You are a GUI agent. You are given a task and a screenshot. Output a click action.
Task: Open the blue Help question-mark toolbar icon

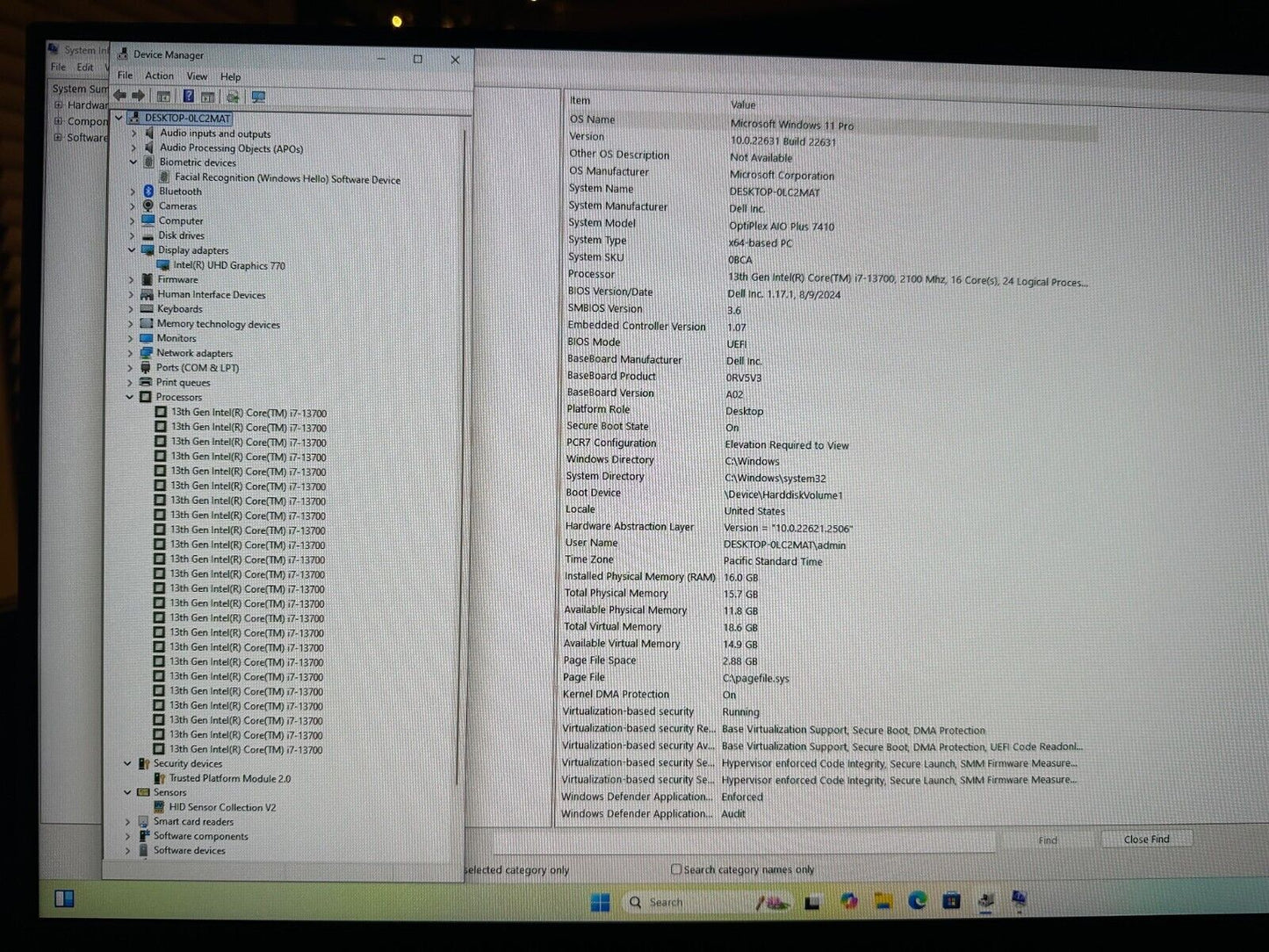pos(188,97)
